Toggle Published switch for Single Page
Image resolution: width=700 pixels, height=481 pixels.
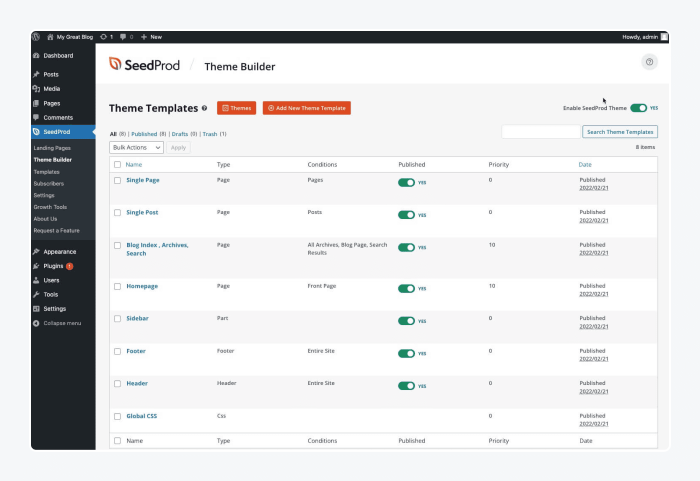click(x=406, y=183)
